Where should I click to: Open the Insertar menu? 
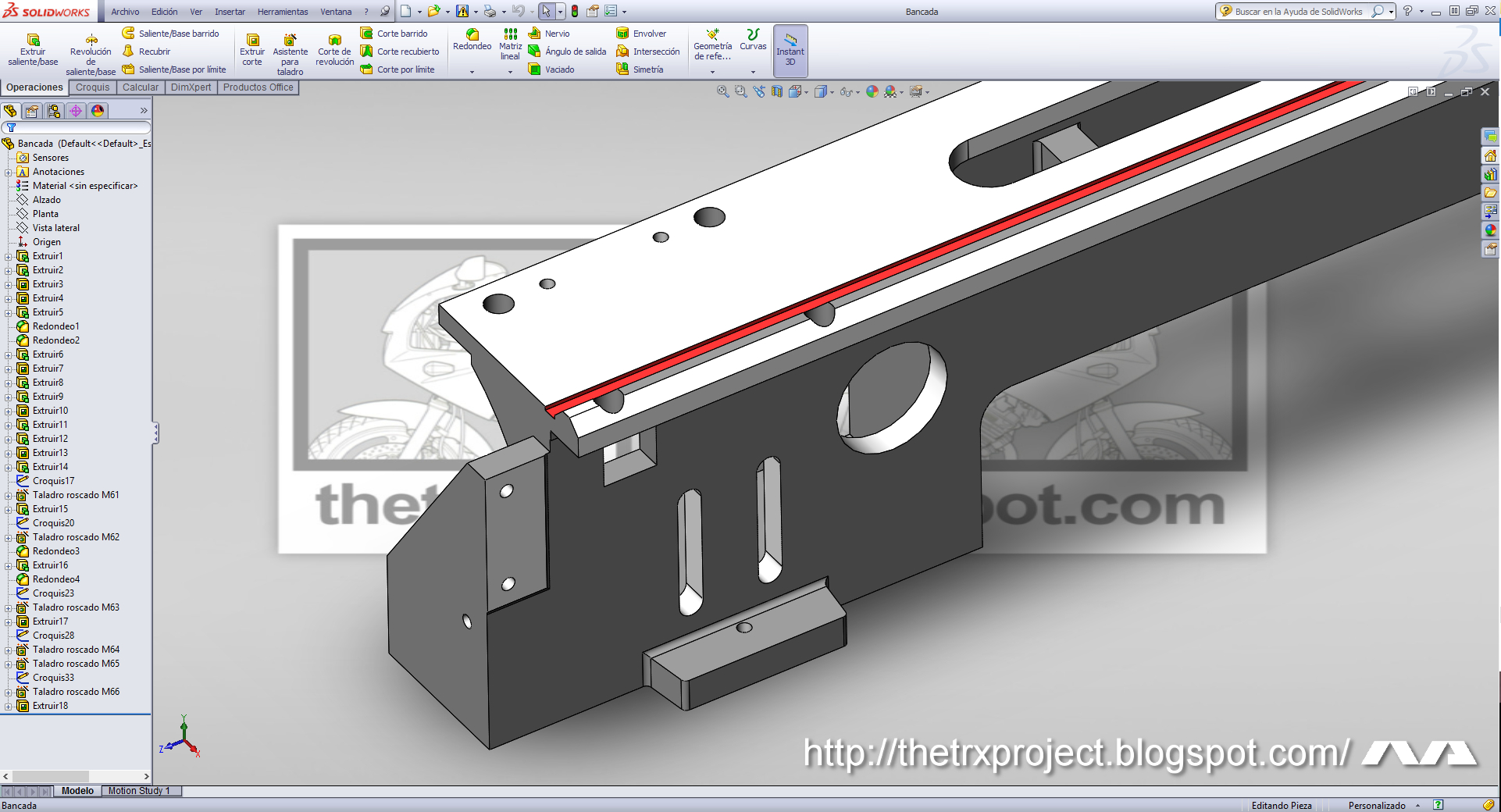[230, 12]
